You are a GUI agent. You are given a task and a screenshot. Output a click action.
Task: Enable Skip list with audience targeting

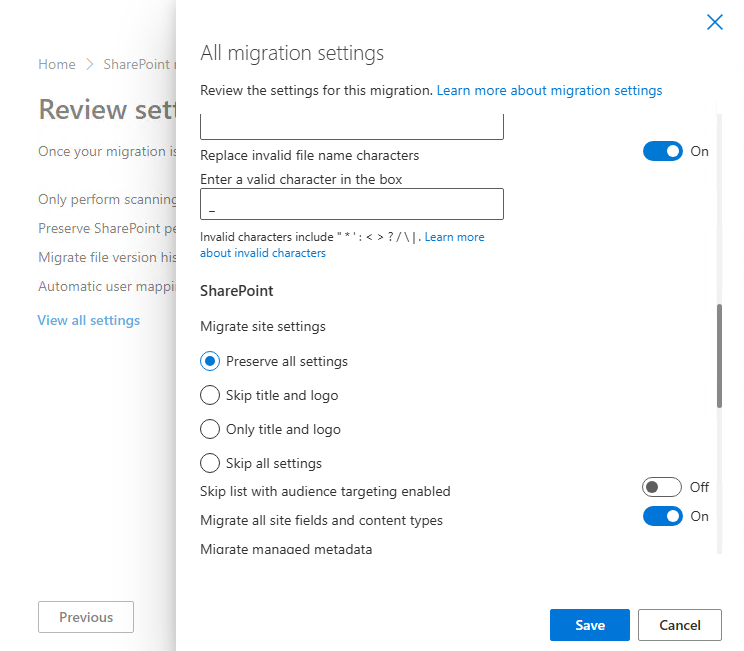[662, 487]
